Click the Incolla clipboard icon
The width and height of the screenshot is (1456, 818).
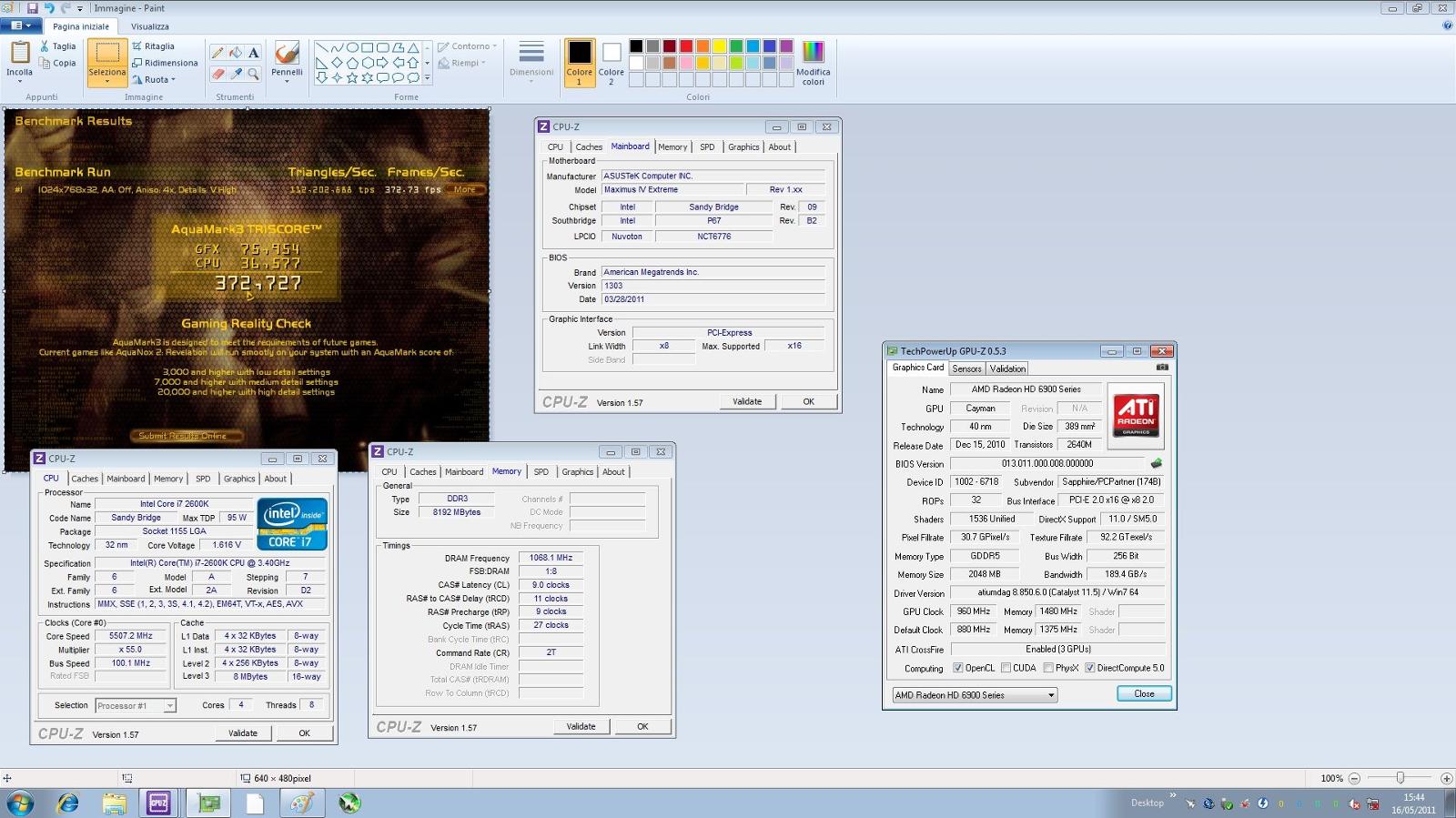click(19, 53)
